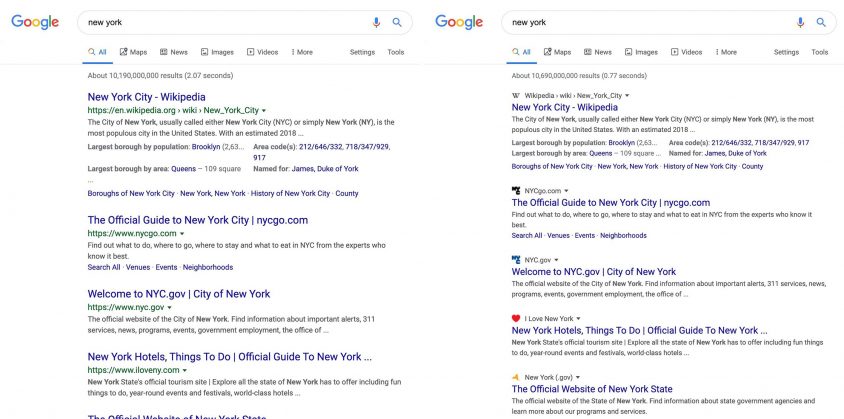Open New York Hotels, Things To Do right result
The image size is (844, 419).
coord(639,330)
